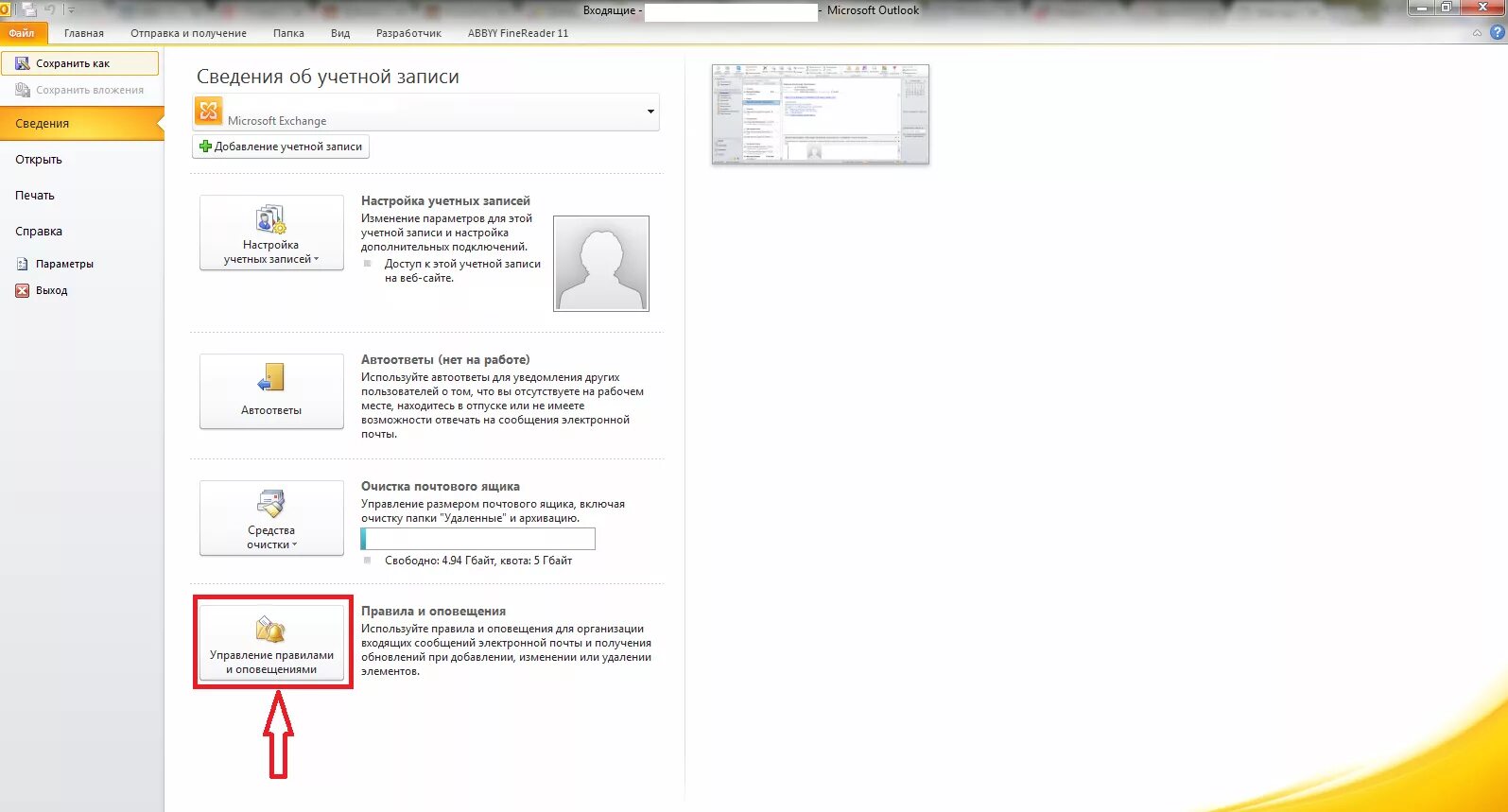Click the quick access undo icon
Image resolution: width=1508 pixels, height=812 pixels.
coord(50,9)
